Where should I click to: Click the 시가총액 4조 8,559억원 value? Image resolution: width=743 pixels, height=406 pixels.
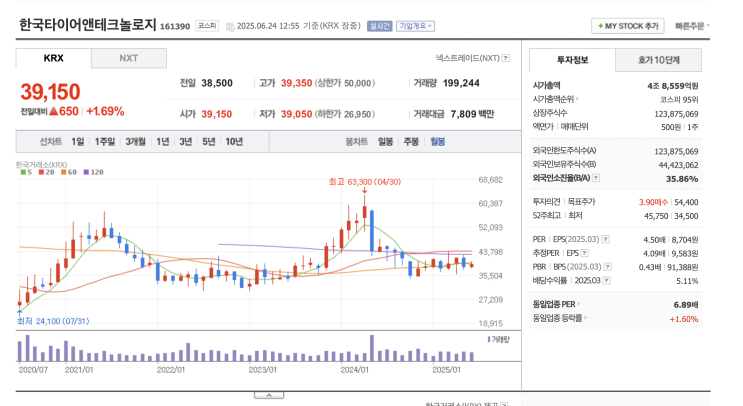(x=673, y=86)
